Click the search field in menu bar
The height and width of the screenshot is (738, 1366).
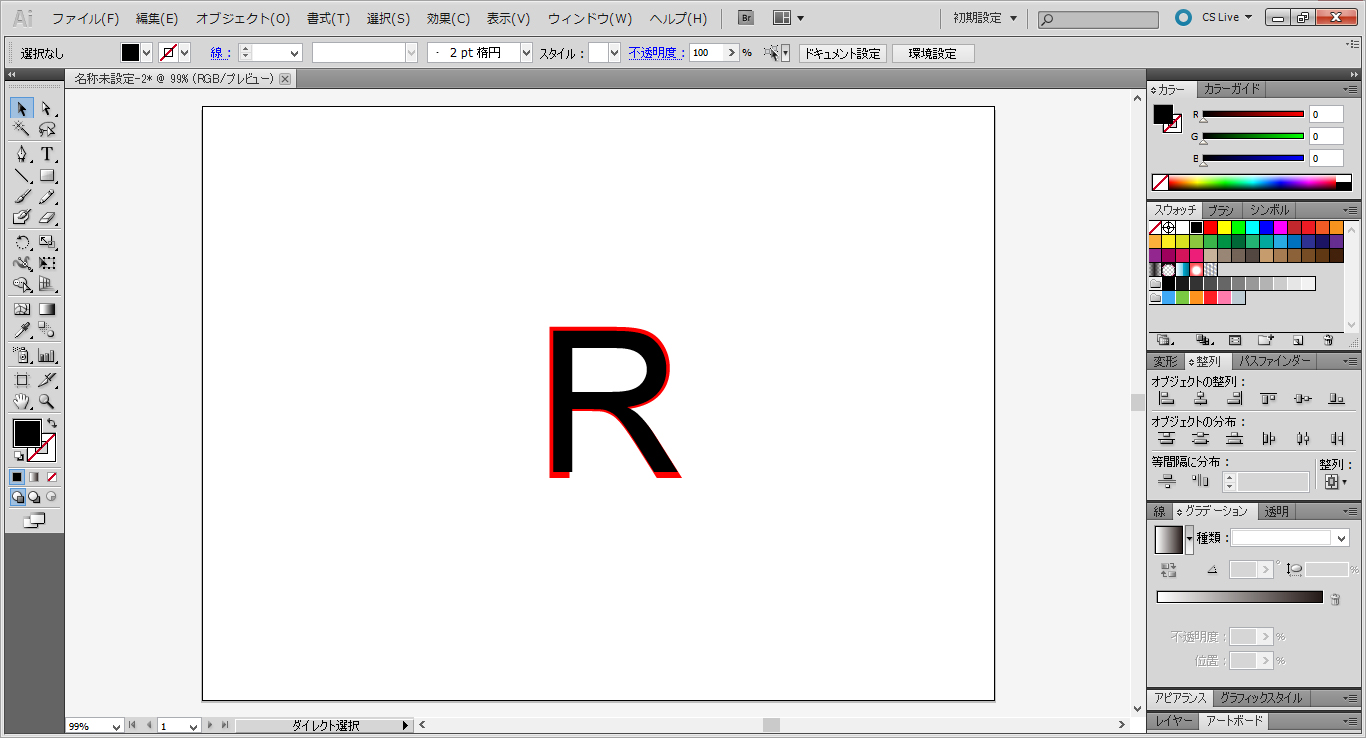[x=1098, y=19]
